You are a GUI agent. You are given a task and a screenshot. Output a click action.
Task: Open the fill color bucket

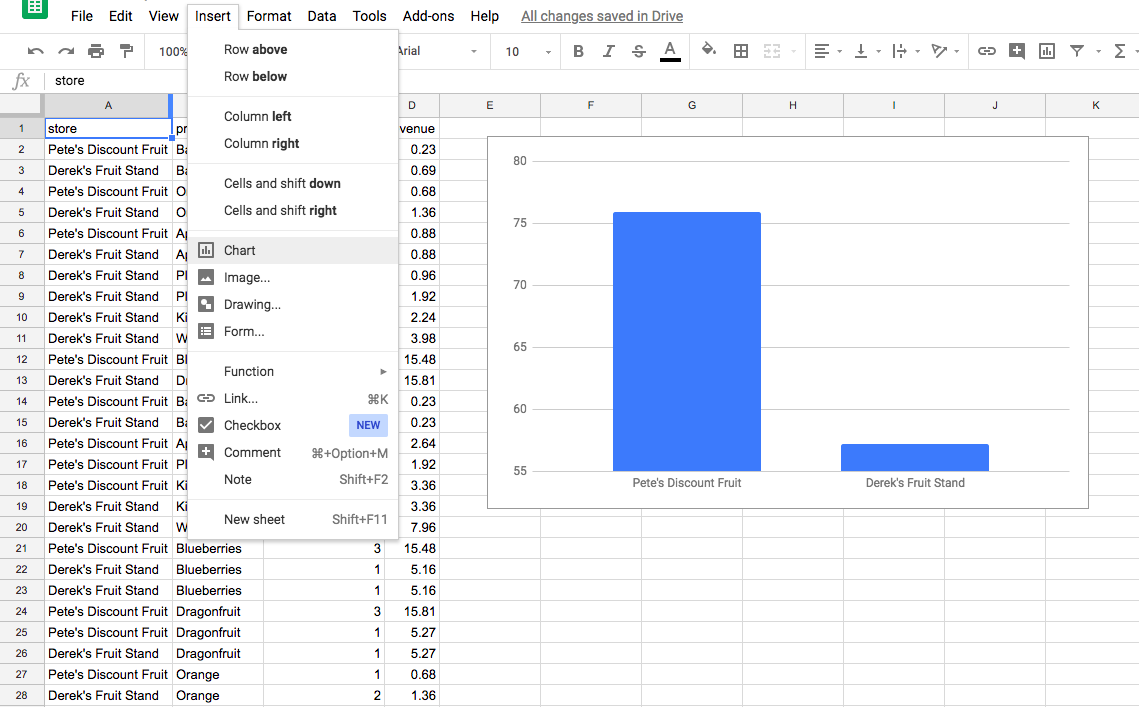pyautogui.click(x=708, y=50)
